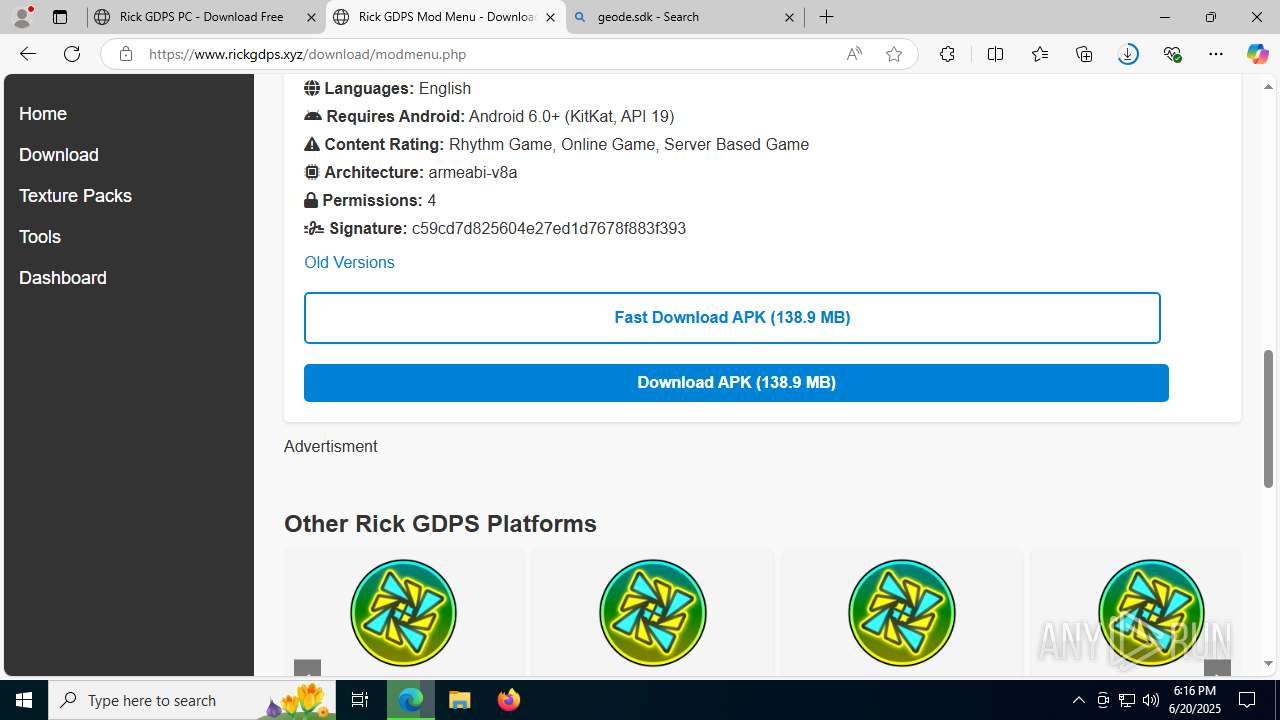This screenshot has width=1280, height=720.
Task: Open Dashboard in sidebar menu
Action: point(63,278)
